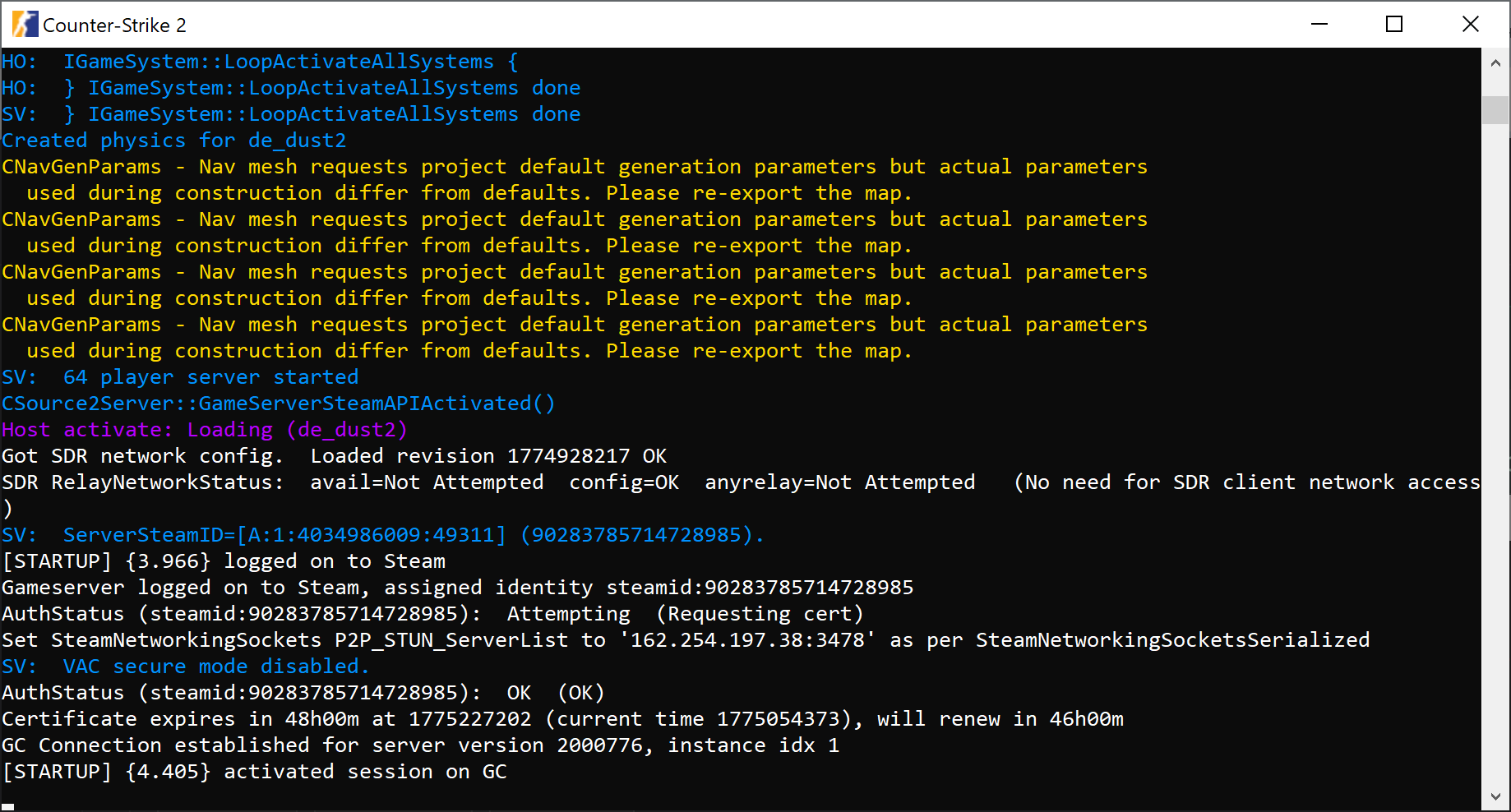
Task: Click the '[STARTUP] {4.405} activated session on GC' line
Action: click(x=254, y=772)
